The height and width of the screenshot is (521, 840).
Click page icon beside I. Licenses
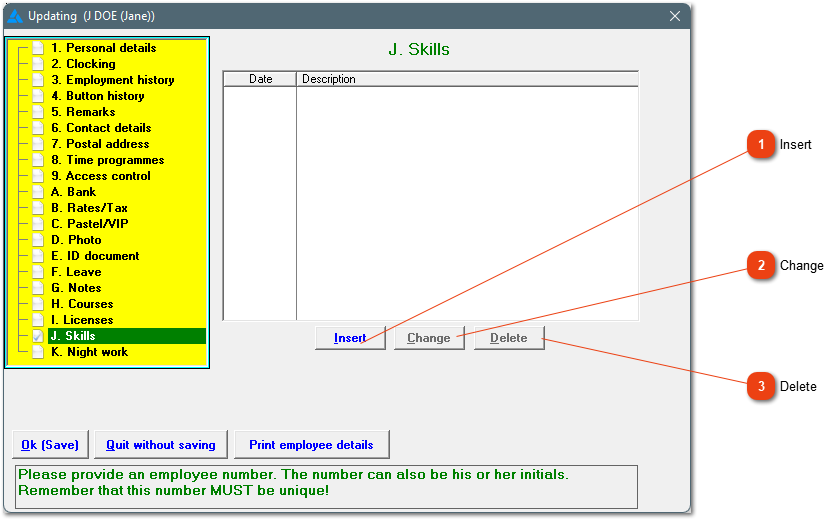tap(38, 321)
